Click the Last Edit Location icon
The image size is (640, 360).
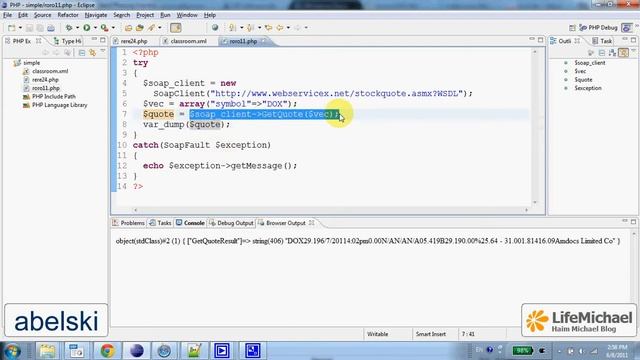click(x=268, y=28)
